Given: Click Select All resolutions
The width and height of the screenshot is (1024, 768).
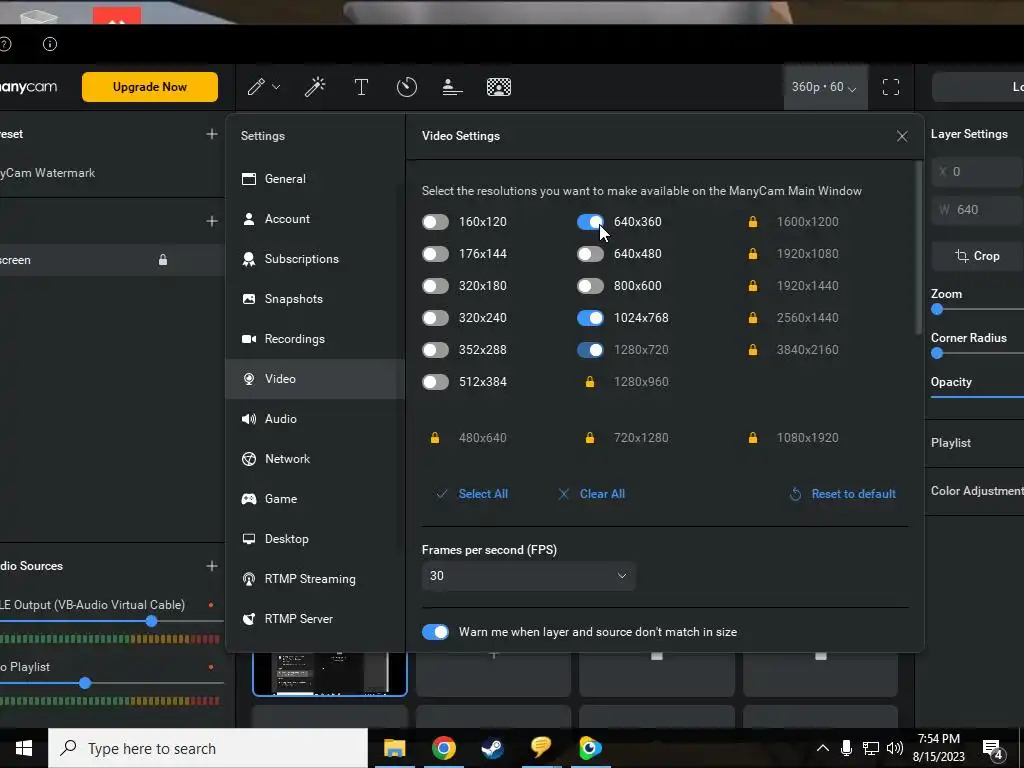Looking at the screenshot, I should point(472,494).
